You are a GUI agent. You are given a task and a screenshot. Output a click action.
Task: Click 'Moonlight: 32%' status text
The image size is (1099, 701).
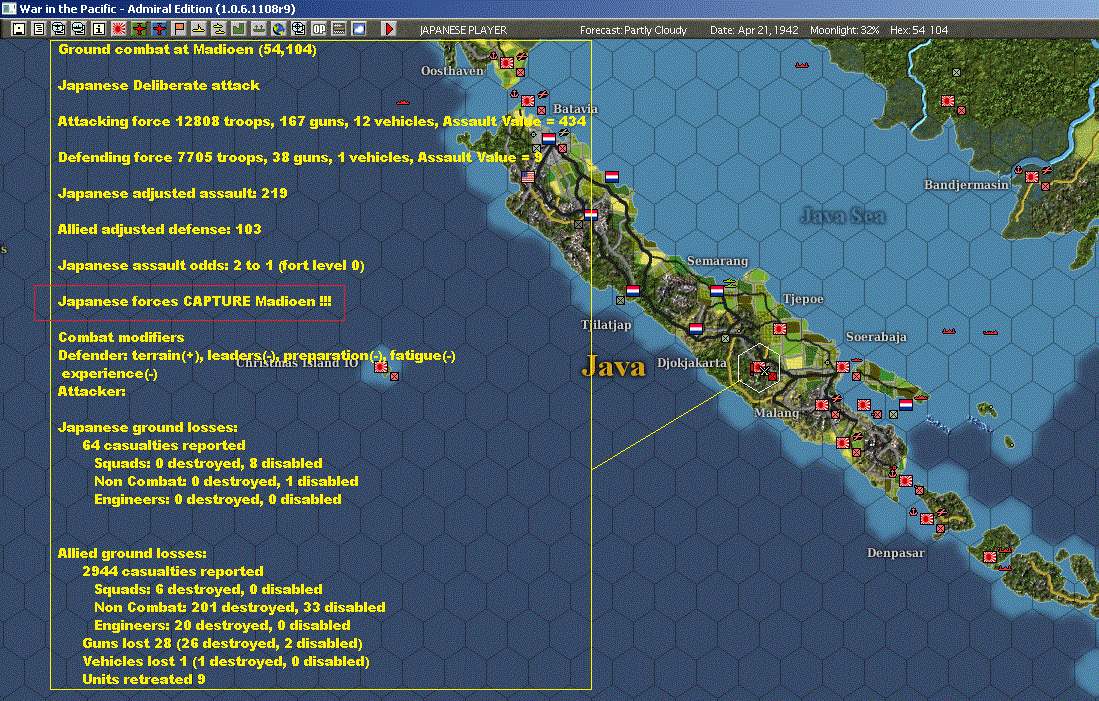[845, 30]
